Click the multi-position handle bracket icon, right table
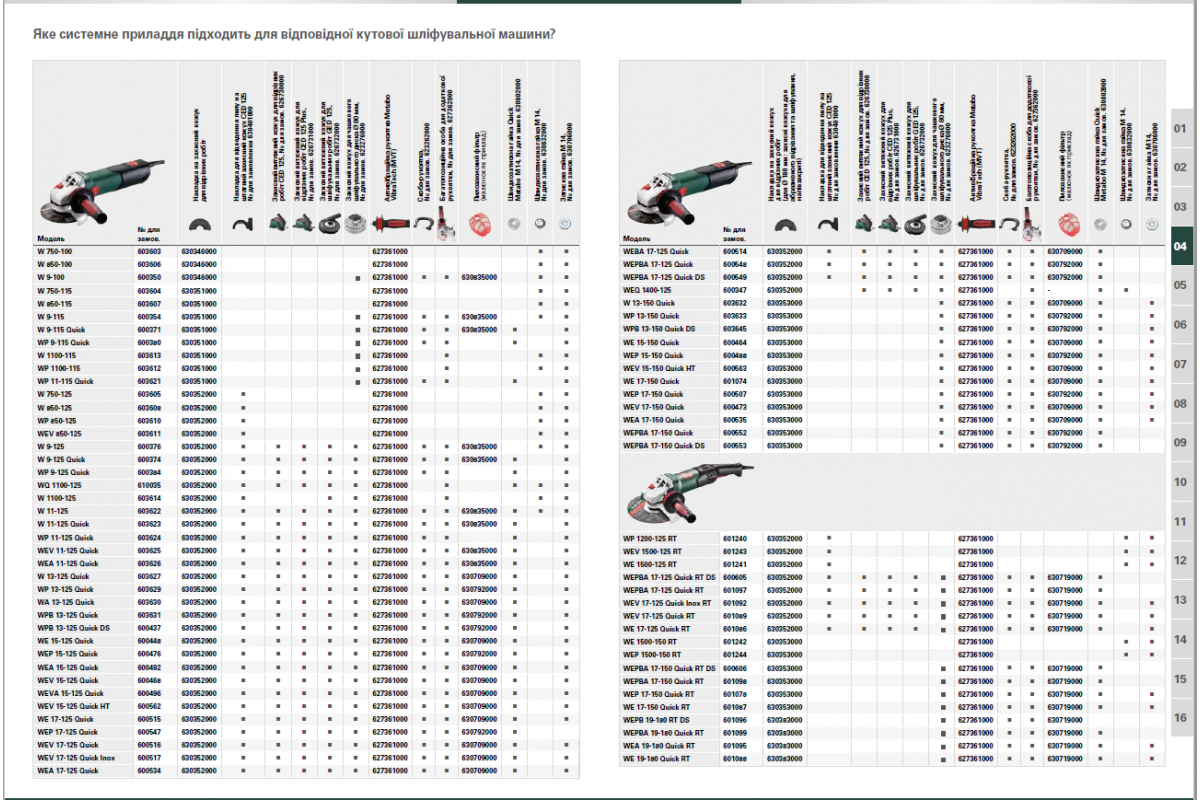 [1030, 225]
